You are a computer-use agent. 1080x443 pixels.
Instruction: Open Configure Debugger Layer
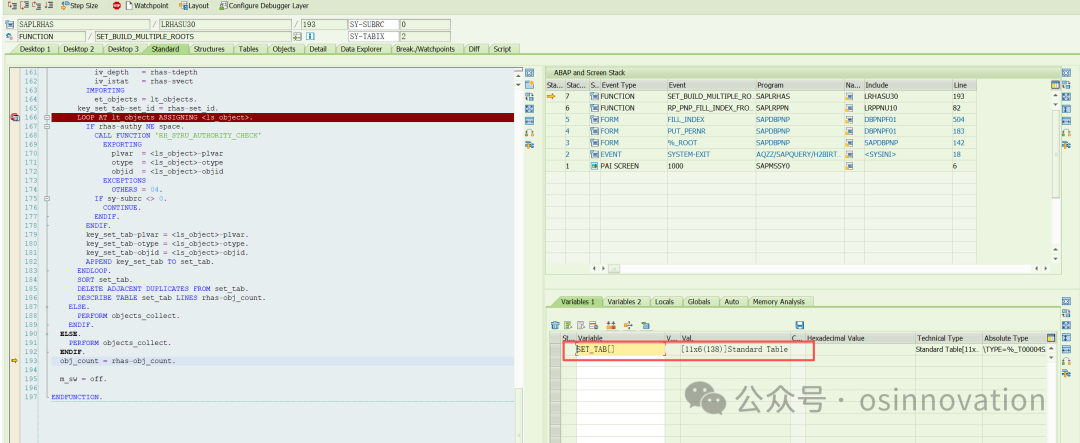[x=263, y=6]
